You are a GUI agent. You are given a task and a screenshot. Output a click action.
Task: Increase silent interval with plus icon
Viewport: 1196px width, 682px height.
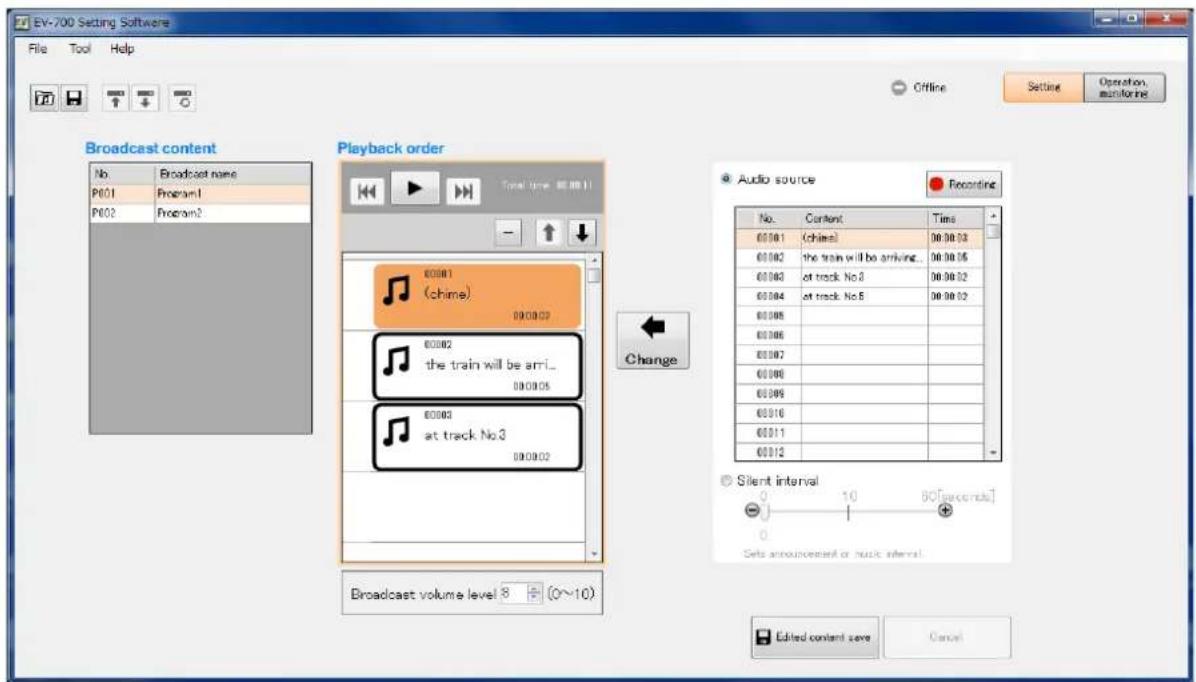pos(945,510)
